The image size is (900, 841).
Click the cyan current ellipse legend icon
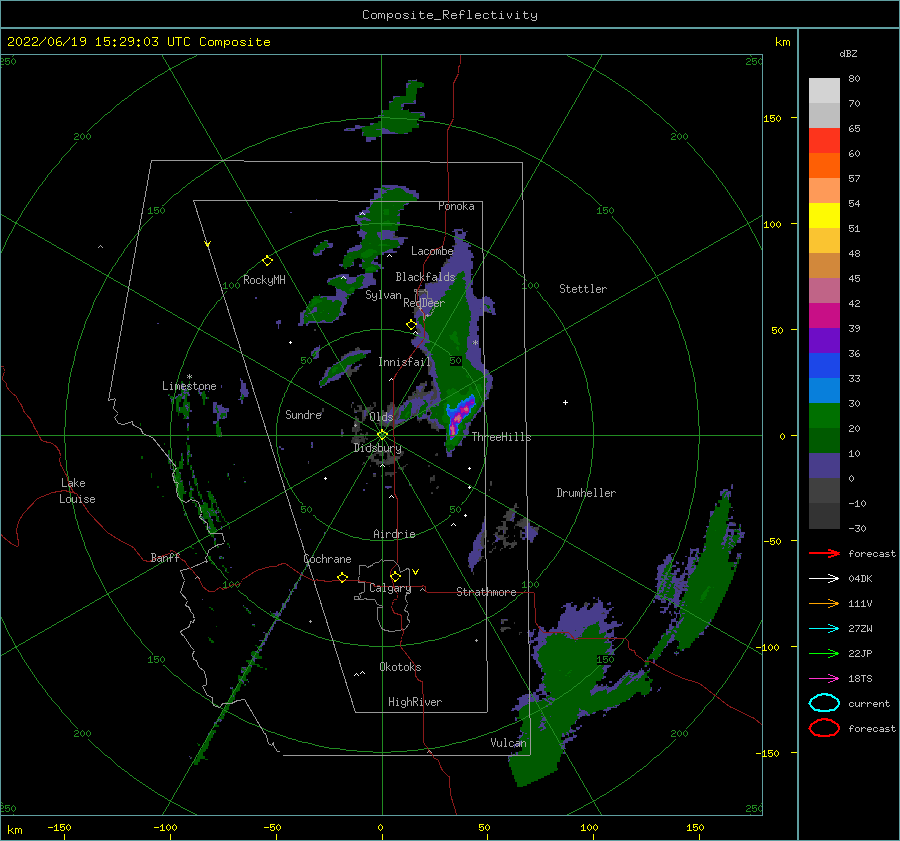click(824, 703)
